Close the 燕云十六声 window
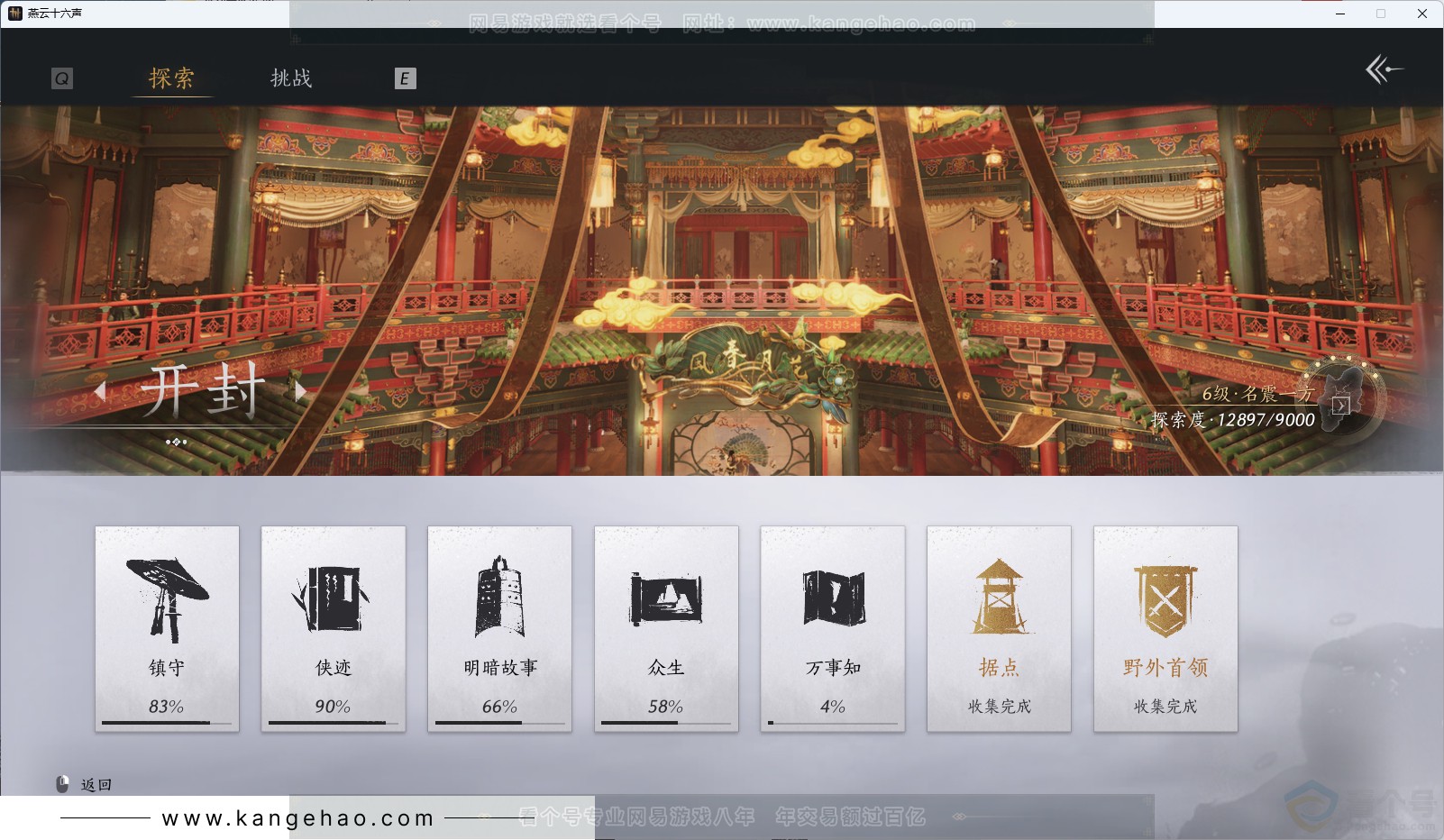 point(1422,14)
